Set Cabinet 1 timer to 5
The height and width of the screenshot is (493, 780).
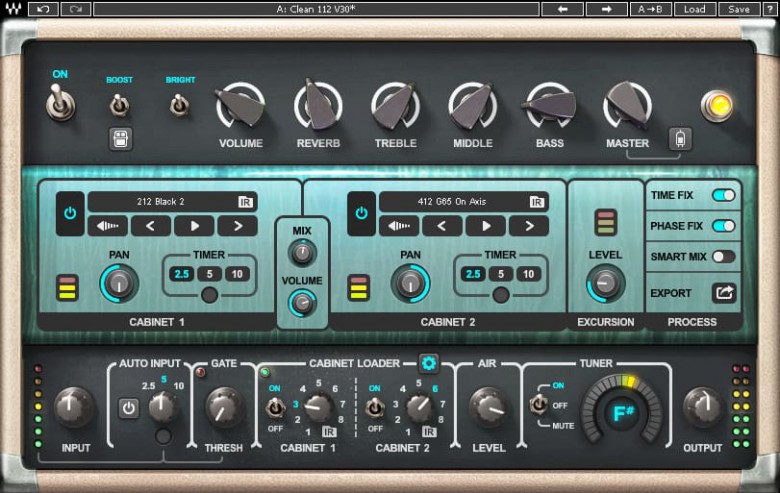(x=209, y=274)
